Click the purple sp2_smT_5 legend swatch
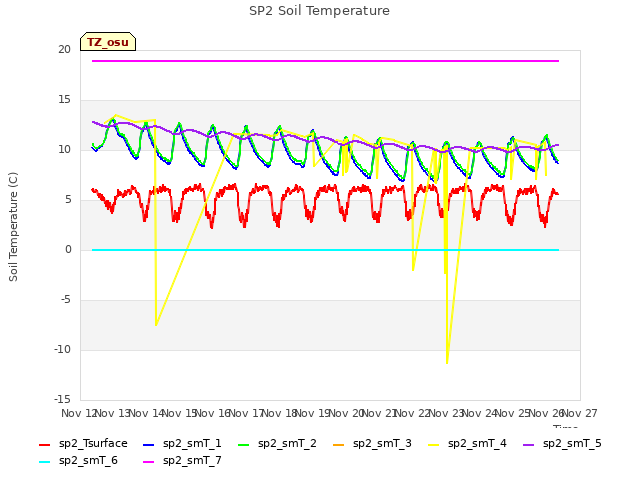This screenshot has height=480, width=640. tap(529, 444)
